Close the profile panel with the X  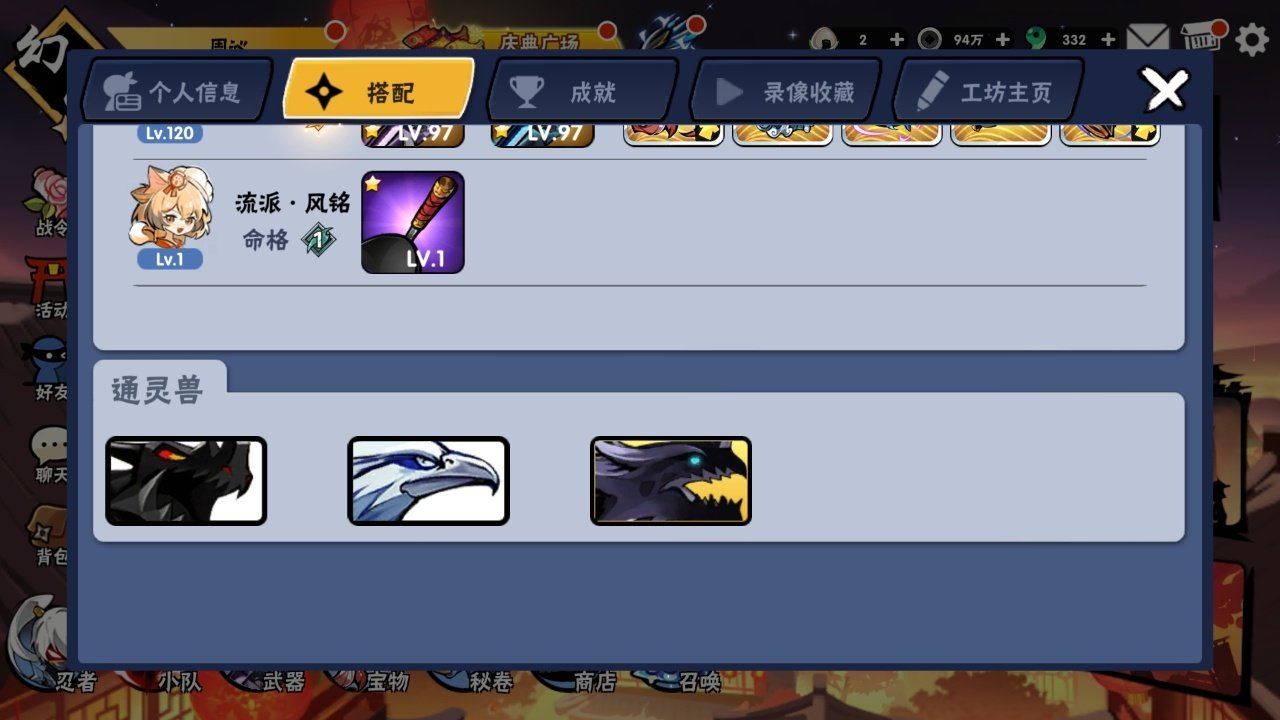click(1165, 90)
